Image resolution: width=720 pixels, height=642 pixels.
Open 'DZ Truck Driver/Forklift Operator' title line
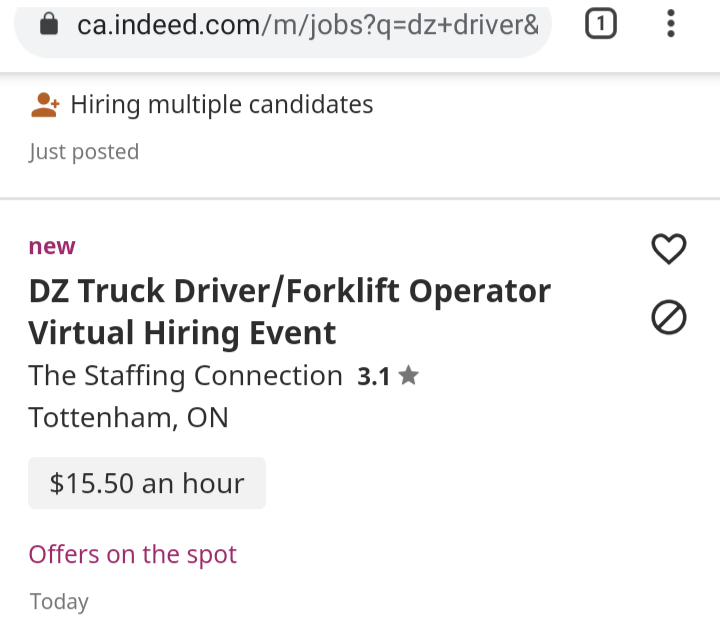tap(289, 291)
